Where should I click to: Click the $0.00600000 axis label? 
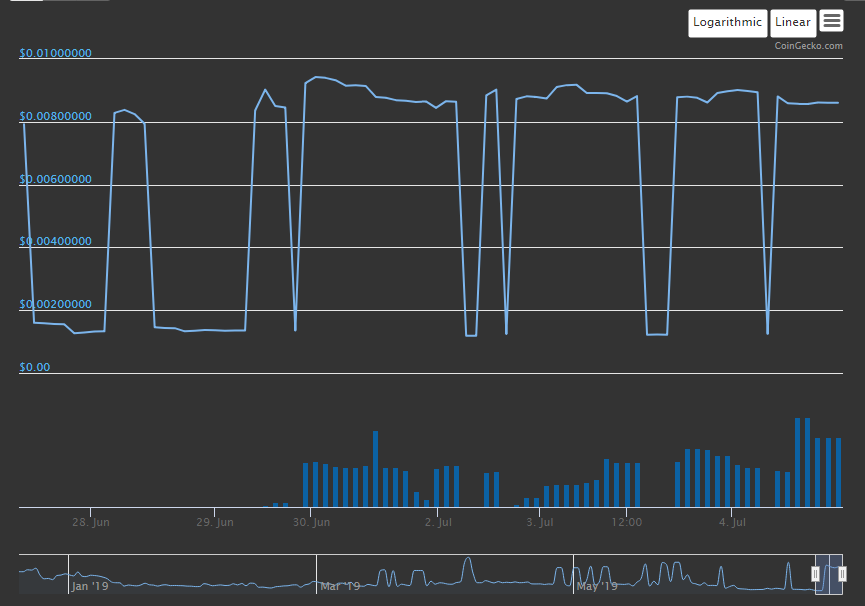click(x=55, y=179)
